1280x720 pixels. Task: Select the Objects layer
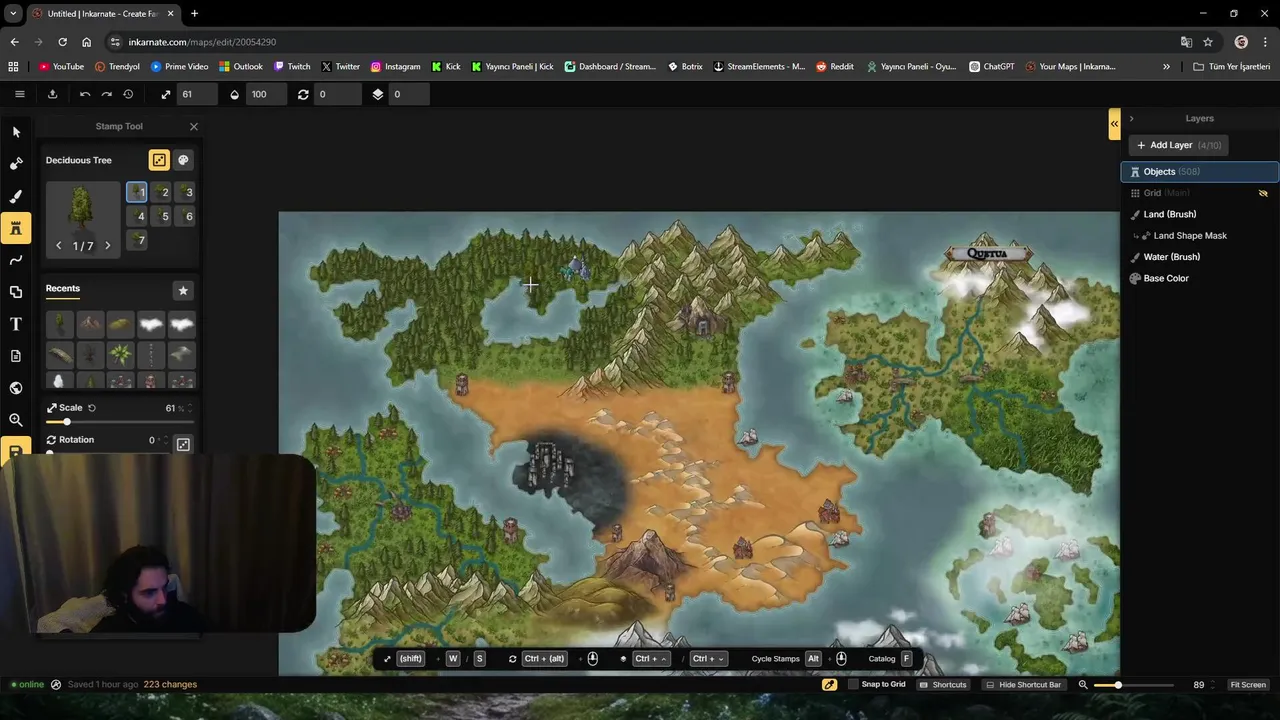[x=1199, y=172]
